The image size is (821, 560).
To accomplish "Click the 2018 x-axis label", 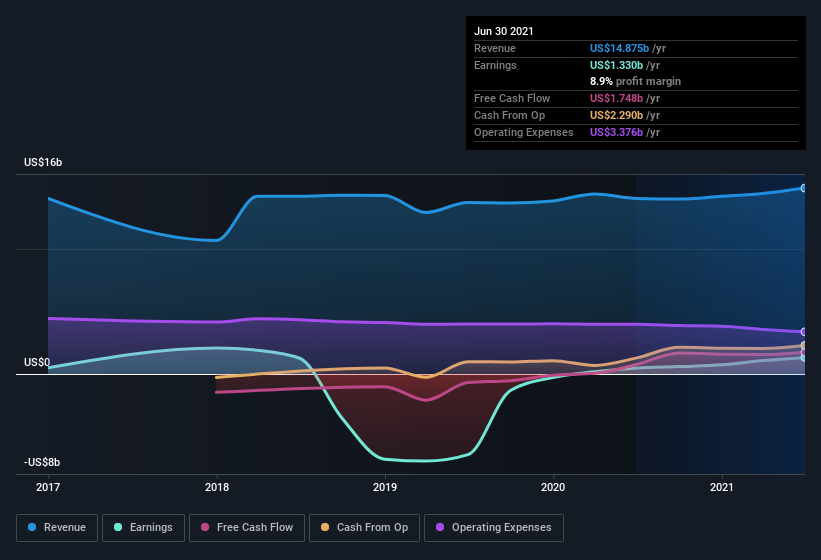I will click(217, 487).
